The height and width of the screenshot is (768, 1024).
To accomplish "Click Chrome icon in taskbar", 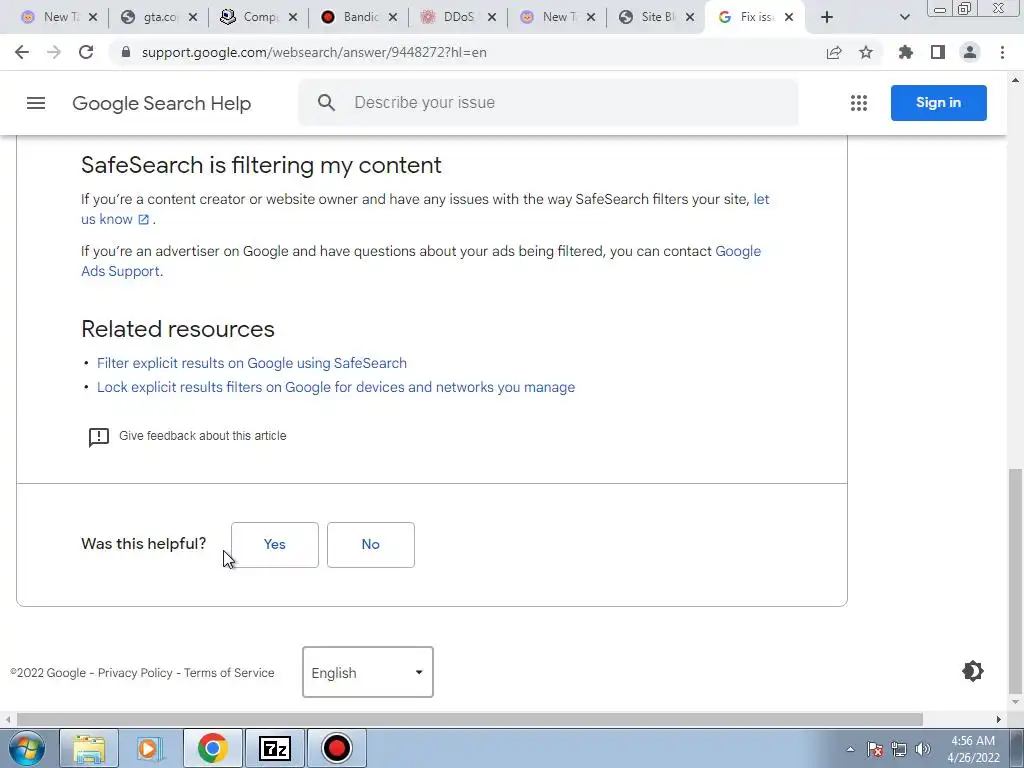I will tap(213, 748).
